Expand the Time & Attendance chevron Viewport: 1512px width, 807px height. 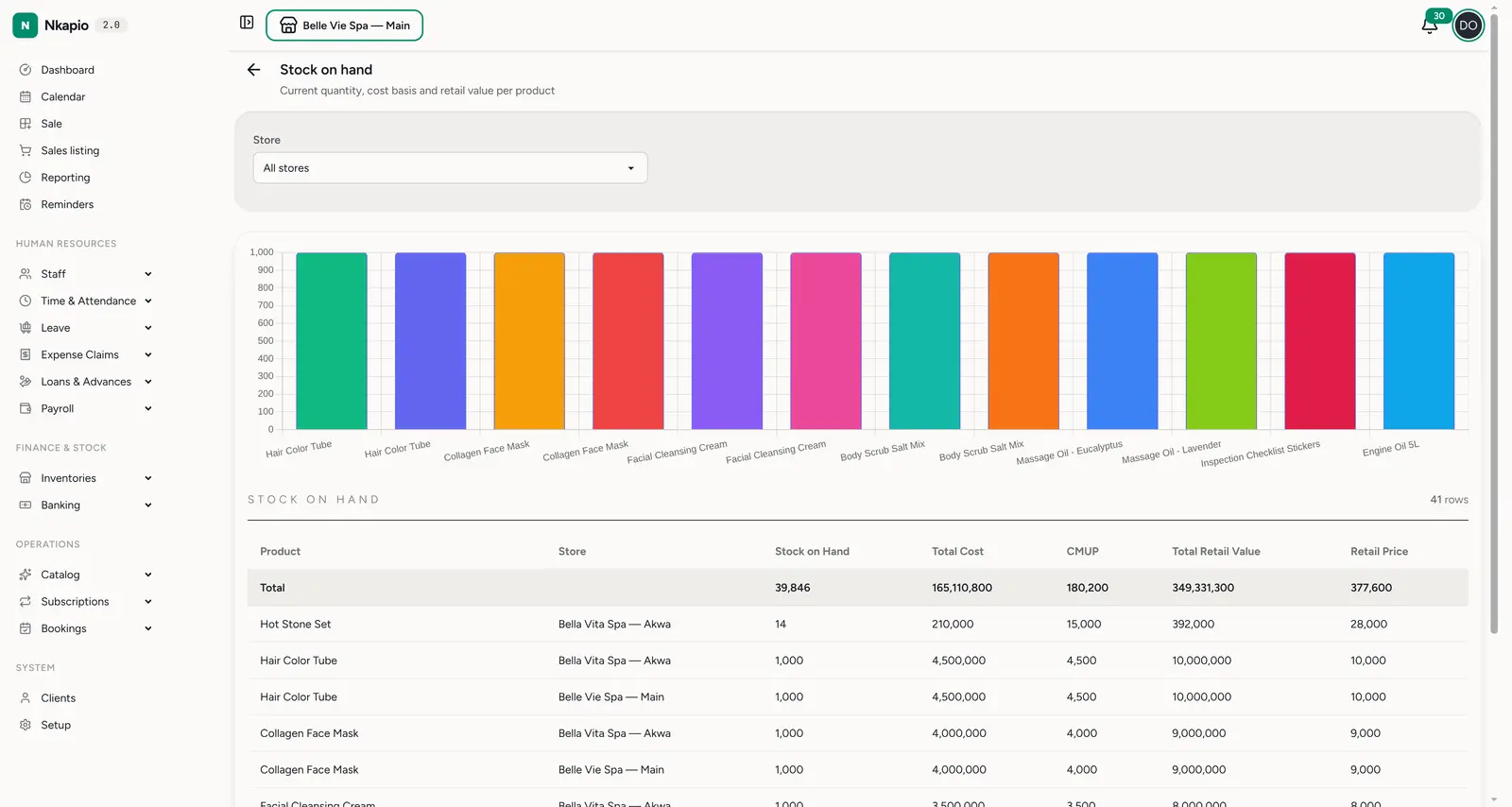(148, 300)
